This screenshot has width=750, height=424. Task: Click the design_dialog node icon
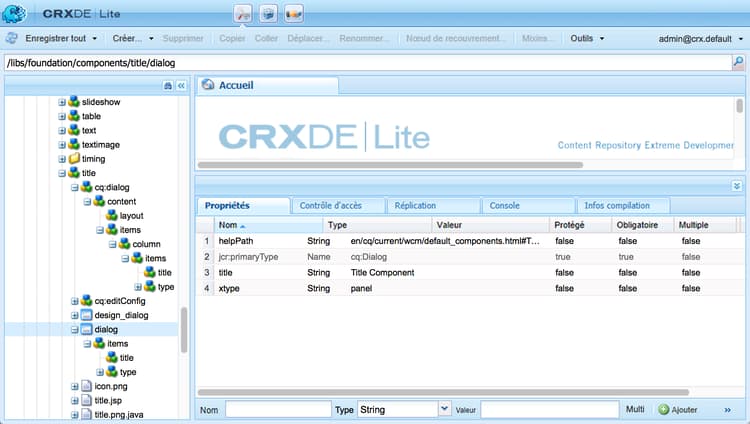coord(87,315)
